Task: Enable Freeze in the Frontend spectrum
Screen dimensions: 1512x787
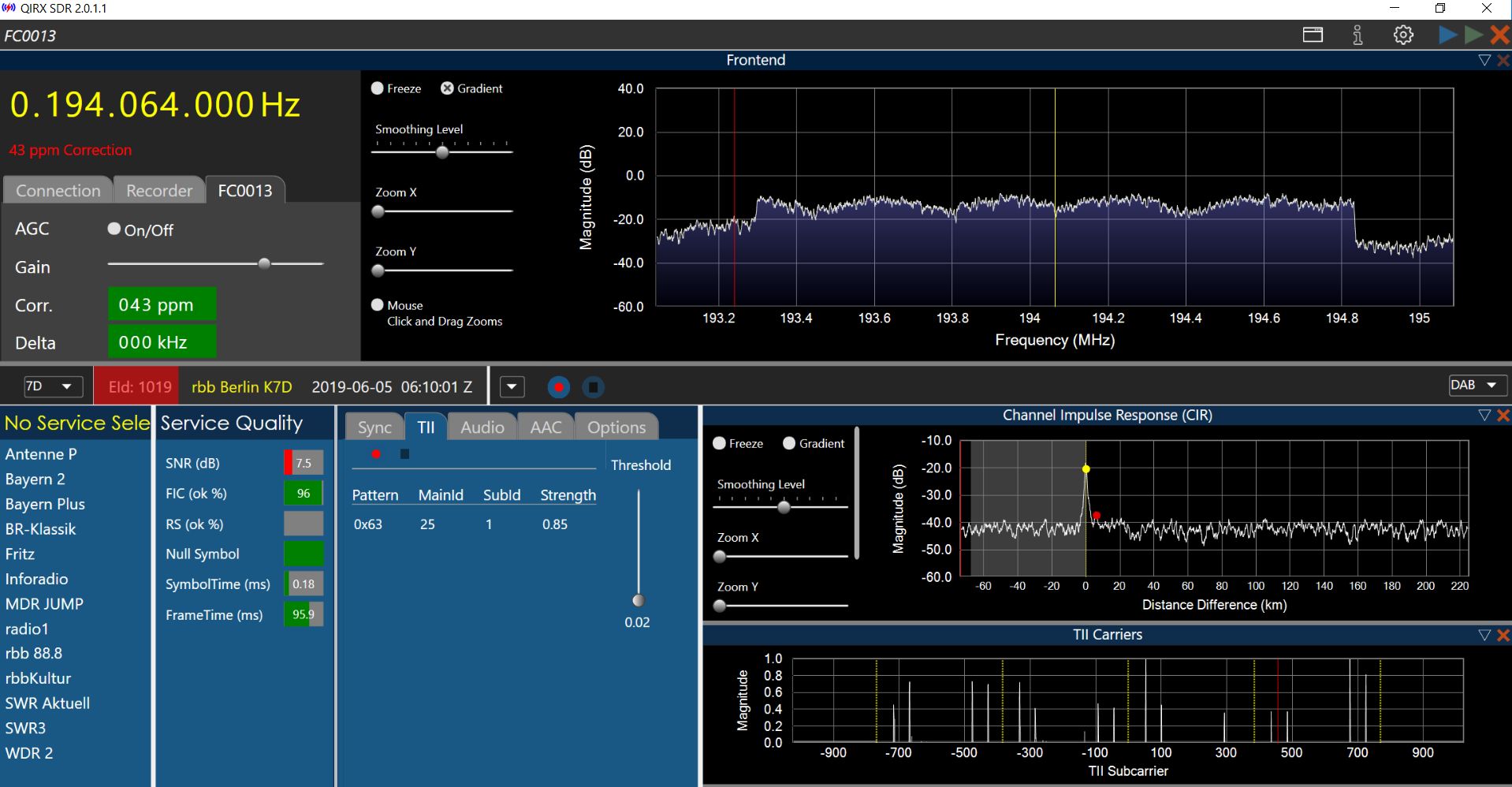Action: [x=378, y=88]
